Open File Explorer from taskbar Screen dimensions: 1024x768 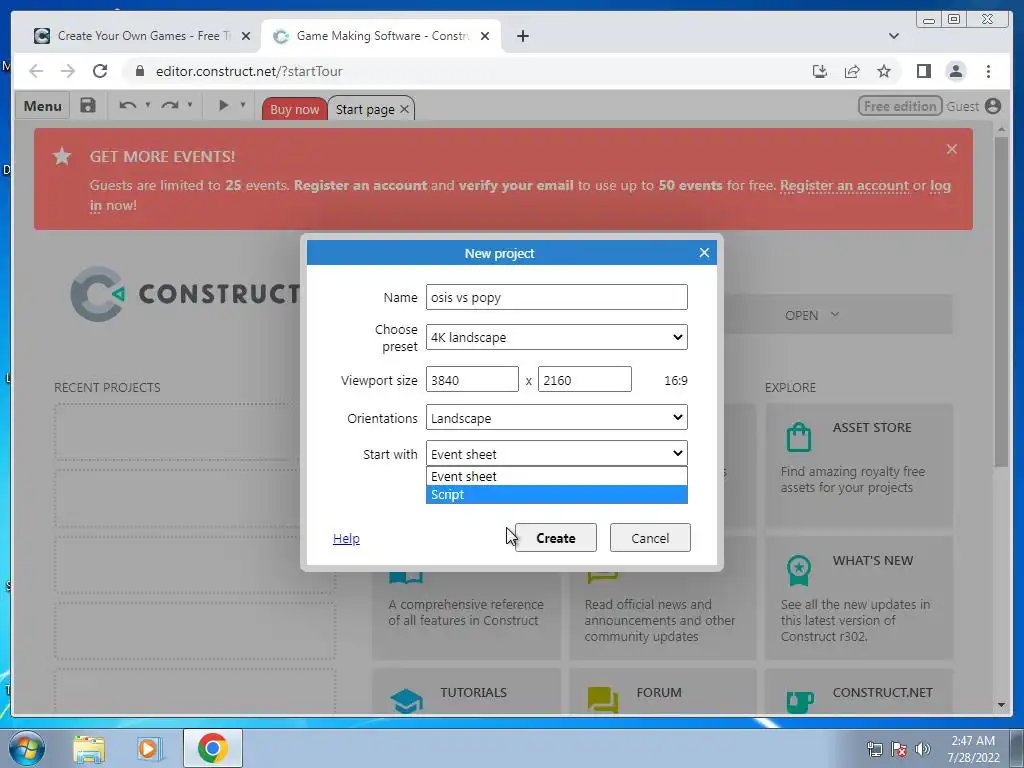(x=89, y=748)
